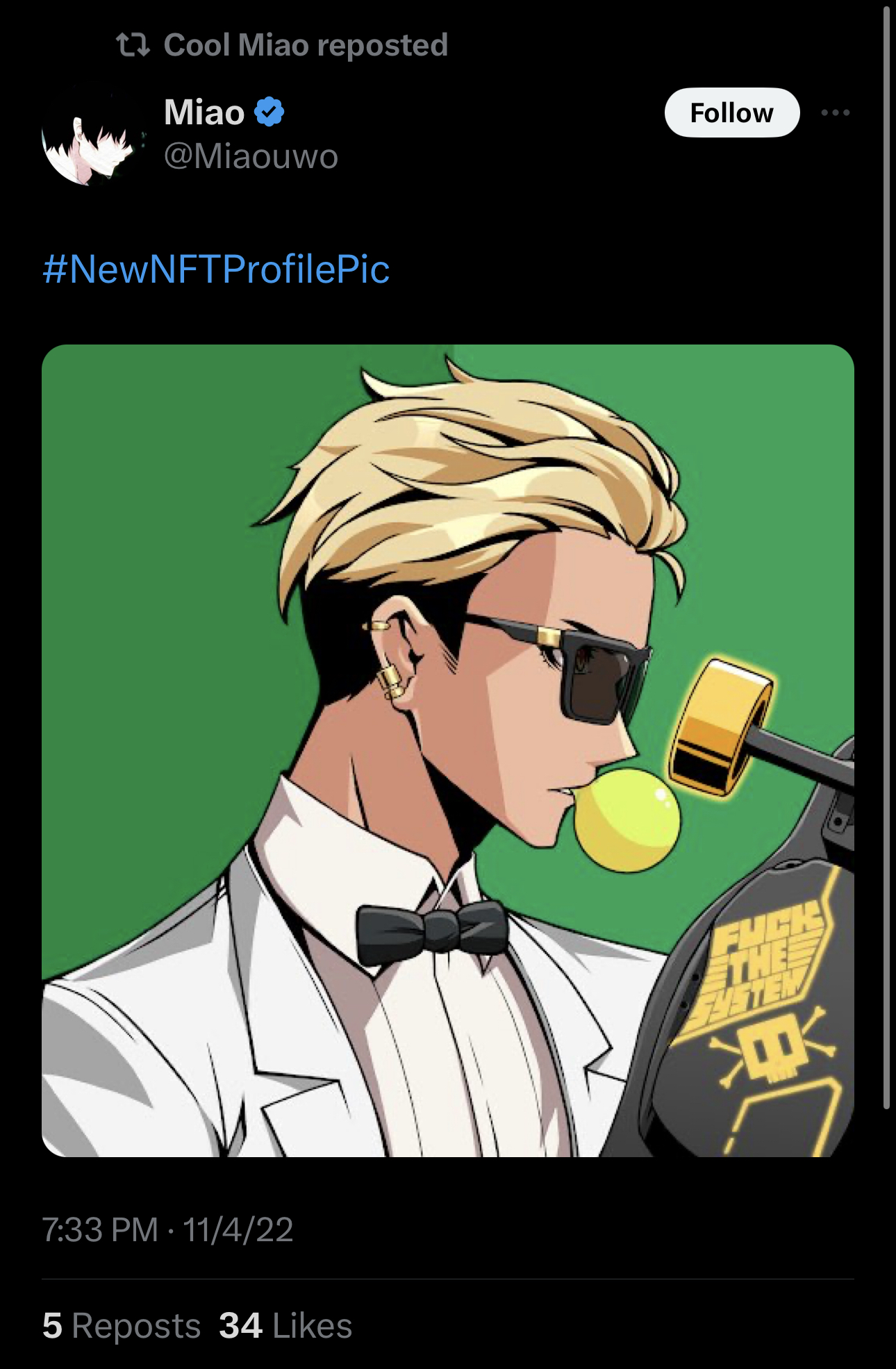Click the black bow tie in the artwork
The width and height of the screenshot is (896, 1369).
pos(432,931)
